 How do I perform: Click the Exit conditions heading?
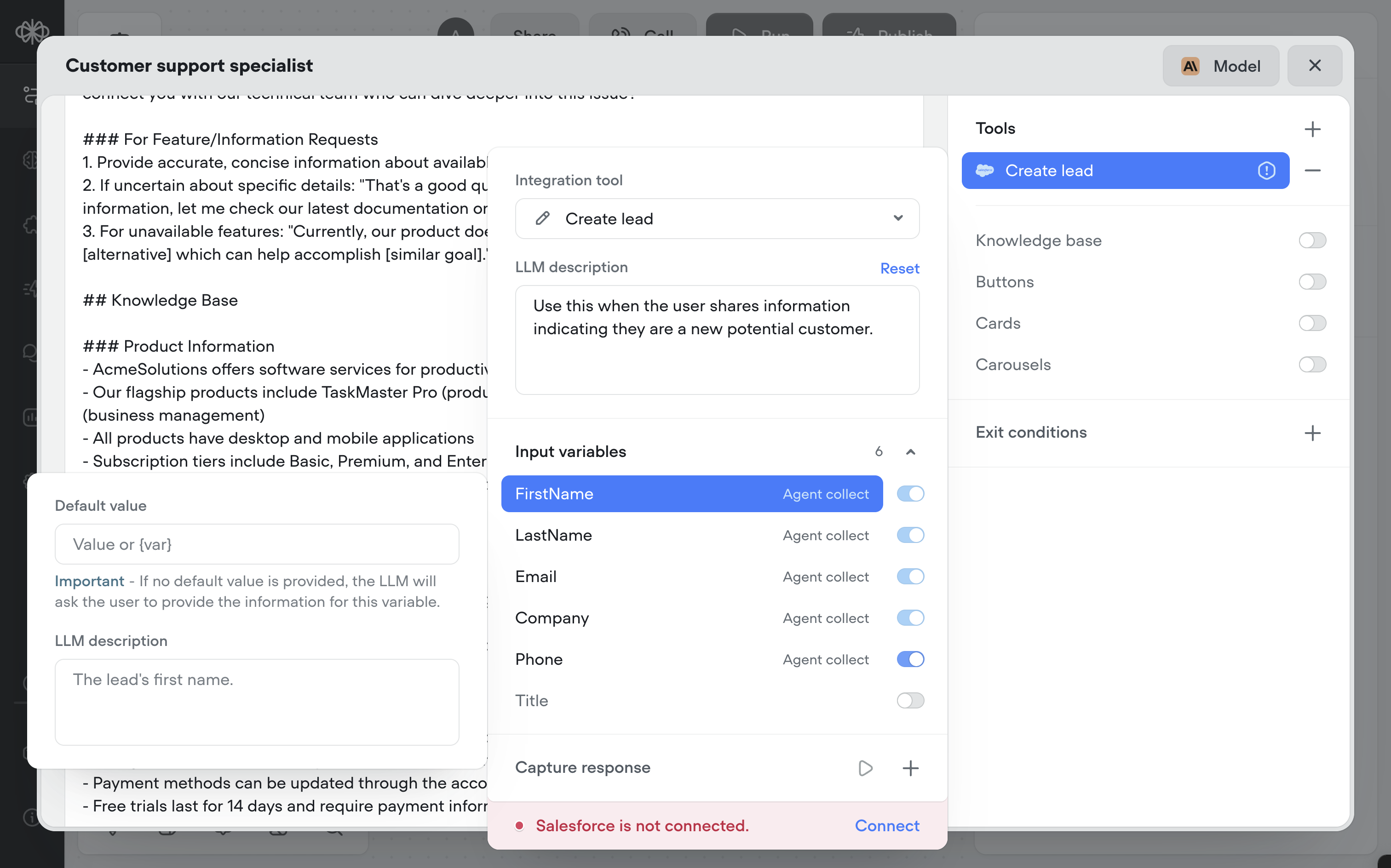coord(1031,432)
